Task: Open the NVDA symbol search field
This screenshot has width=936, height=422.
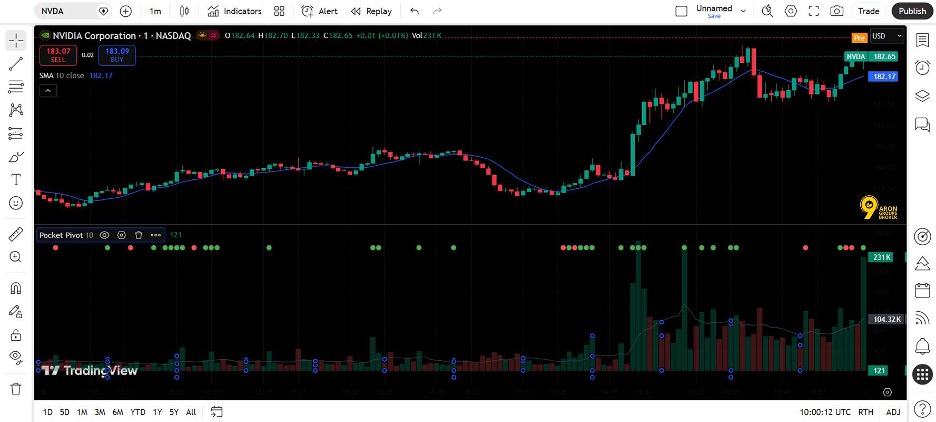Action: [x=72, y=11]
